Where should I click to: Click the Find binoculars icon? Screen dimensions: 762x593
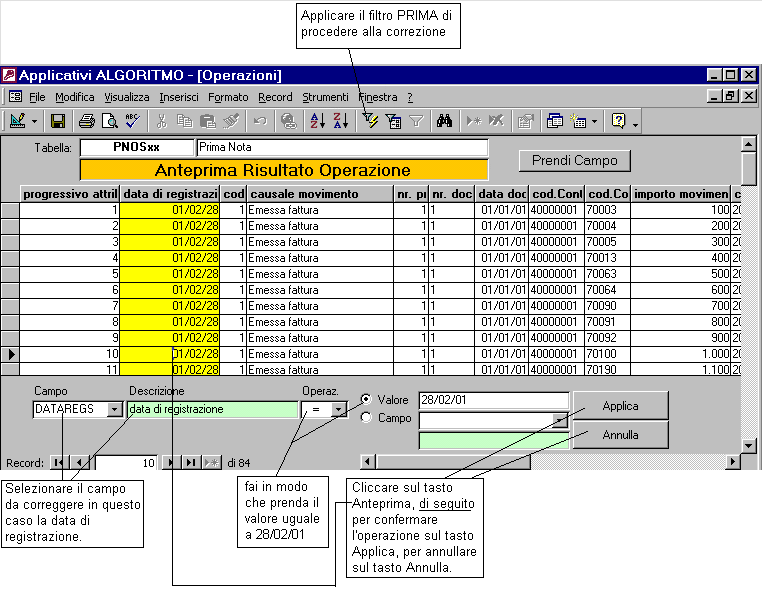click(x=444, y=121)
